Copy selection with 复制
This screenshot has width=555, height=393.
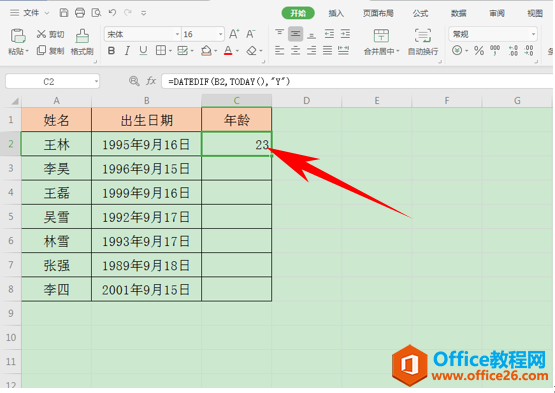click(50, 51)
